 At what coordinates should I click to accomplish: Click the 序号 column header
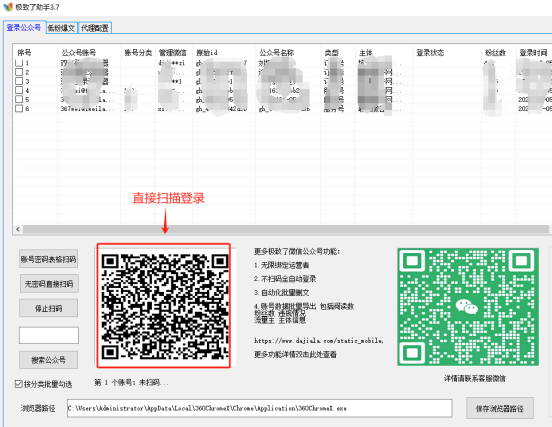24,53
